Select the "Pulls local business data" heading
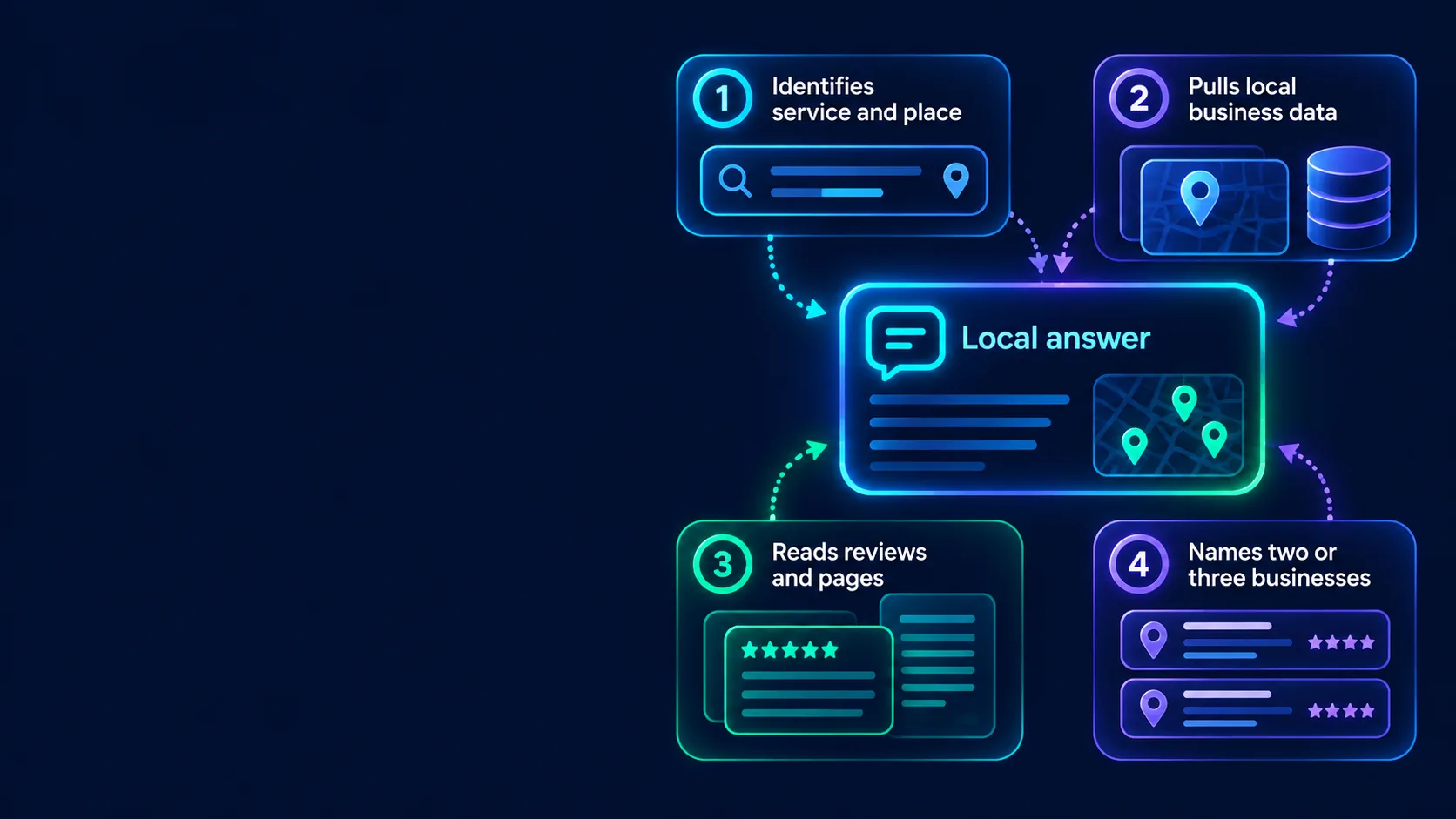Screen dimensions: 1456x819 click(x=1263, y=99)
